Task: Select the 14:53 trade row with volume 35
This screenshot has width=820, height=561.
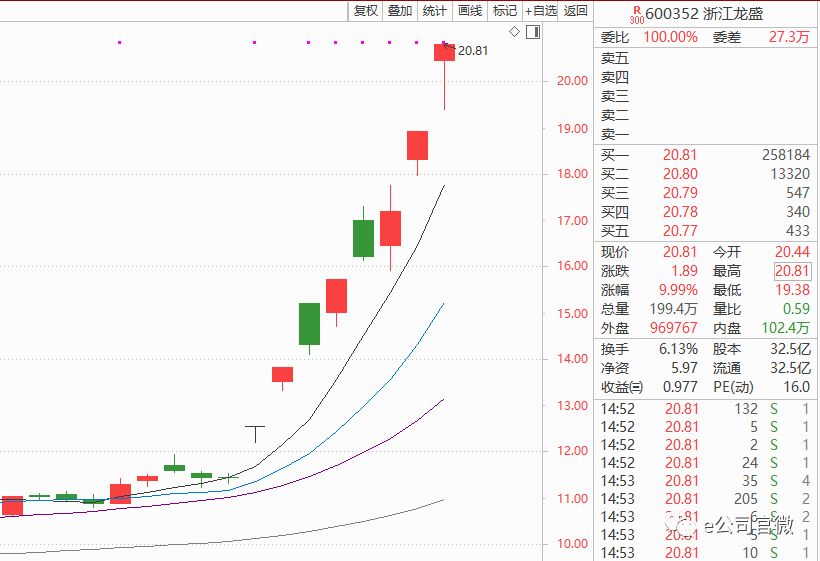Action: pos(705,480)
